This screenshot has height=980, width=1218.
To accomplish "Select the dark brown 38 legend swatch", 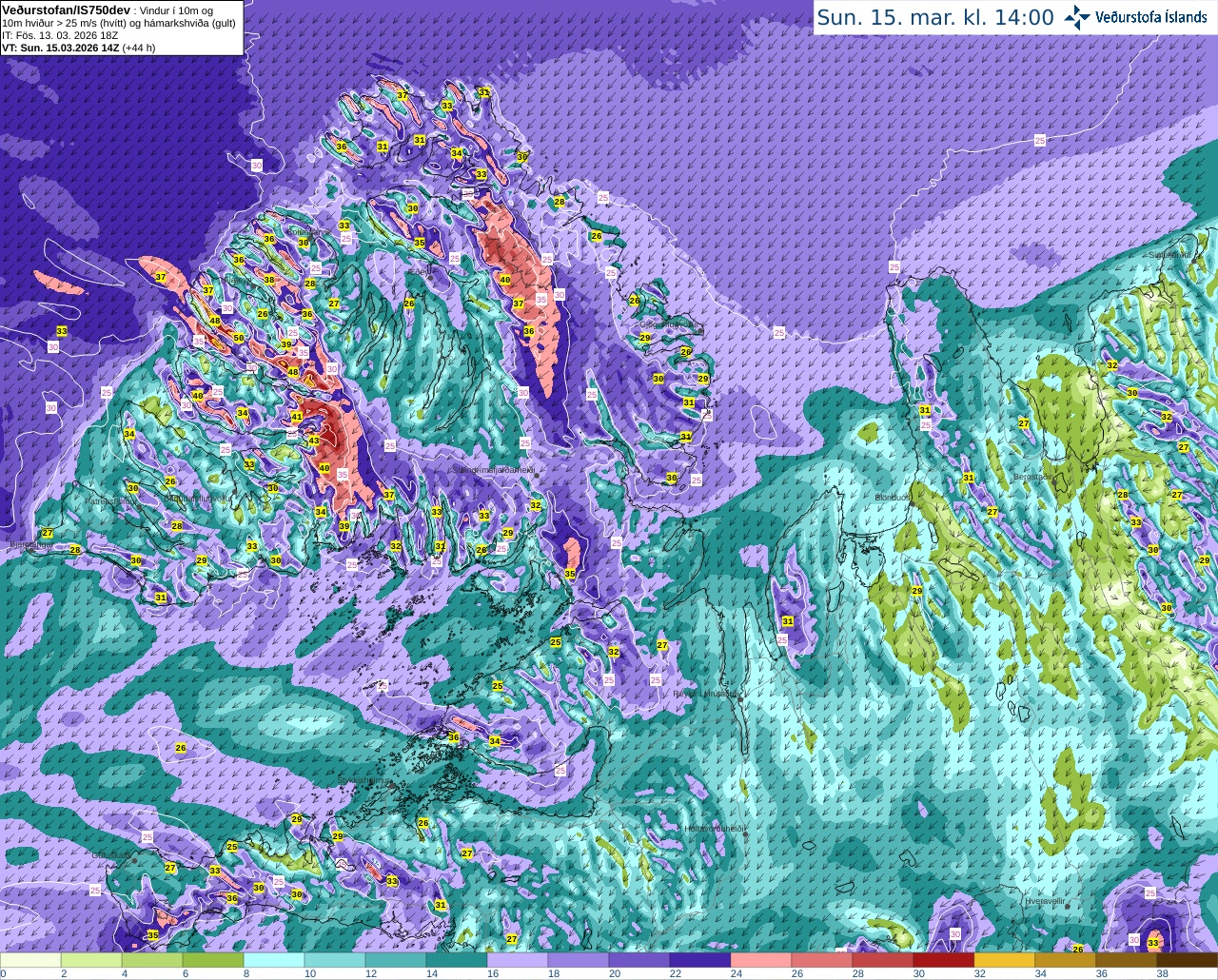I will pyautogui.click(x=1188, y=959).
